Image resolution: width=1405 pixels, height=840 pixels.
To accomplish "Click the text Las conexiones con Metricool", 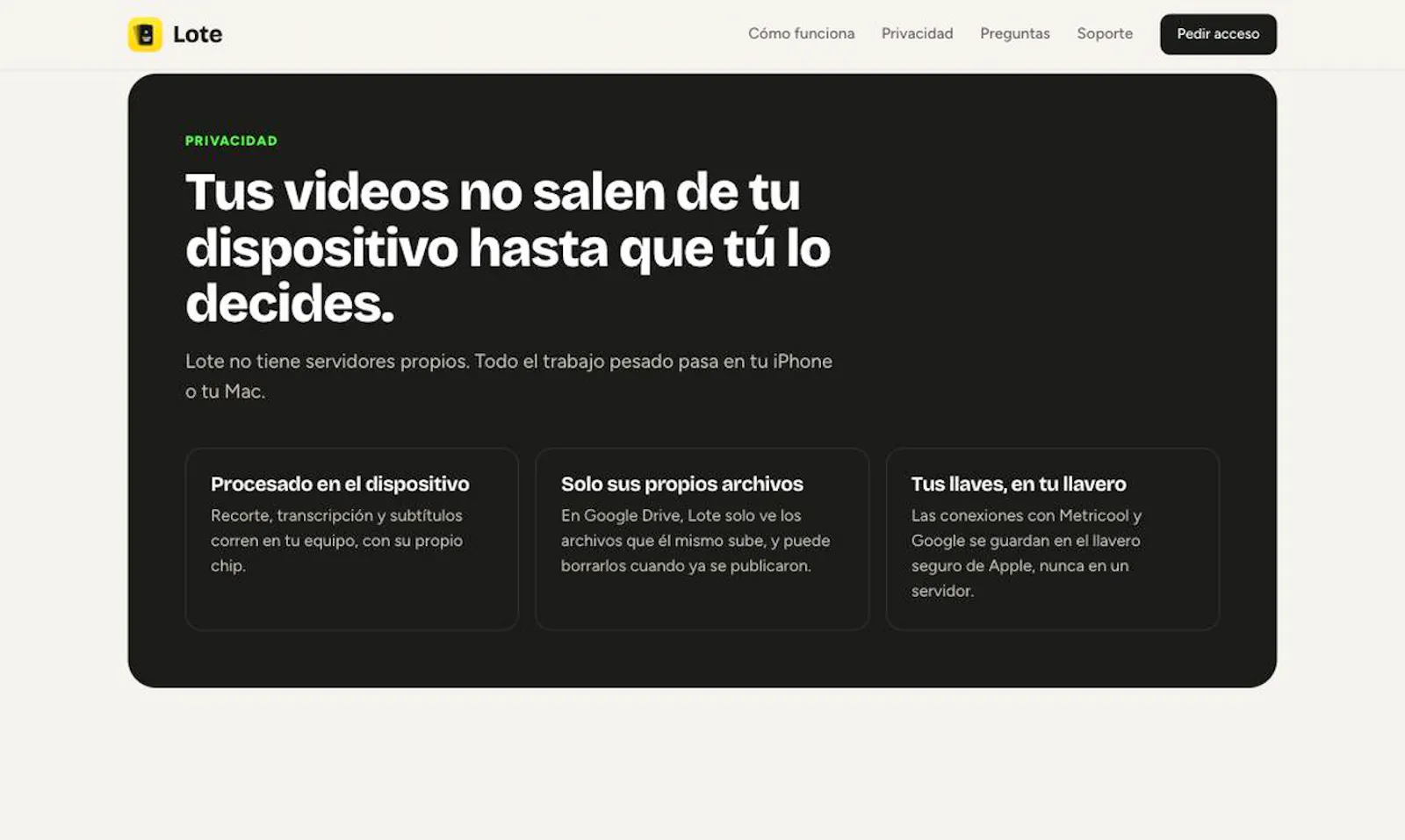I will [x=1027, y=553].
